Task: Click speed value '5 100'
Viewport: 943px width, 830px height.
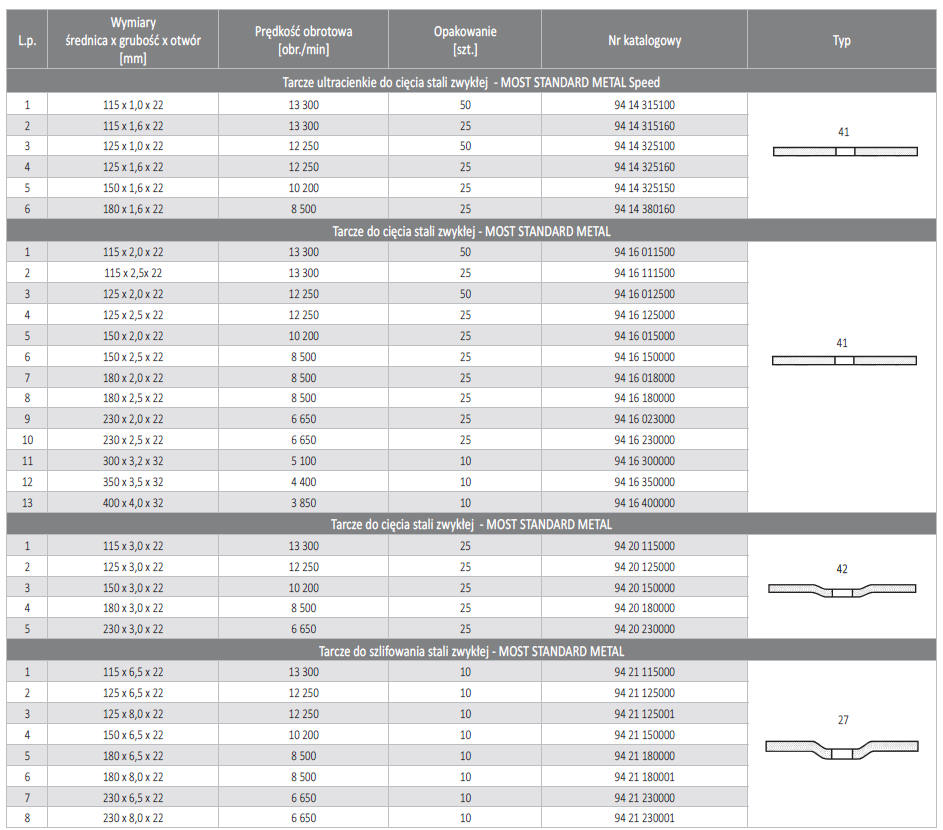Action: 304,461
